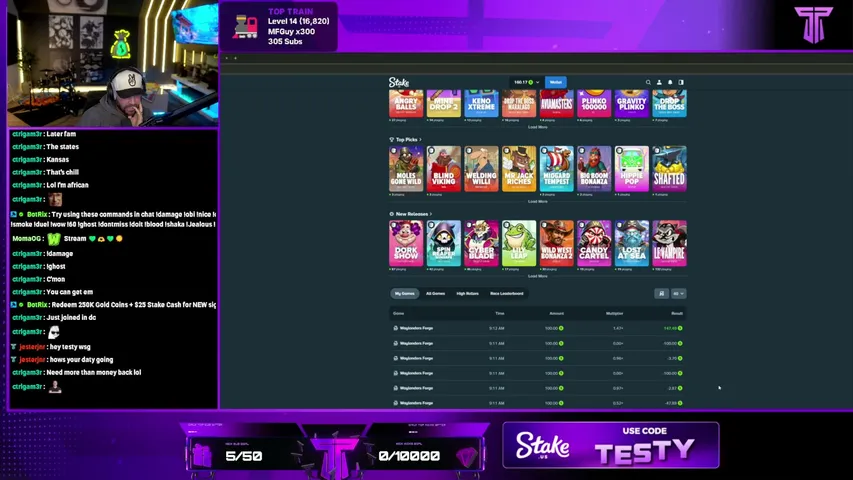The height and width of the screenshot is (480, 853).
Task: Click the green coin icon next to balance
Action: pos(530,82)
